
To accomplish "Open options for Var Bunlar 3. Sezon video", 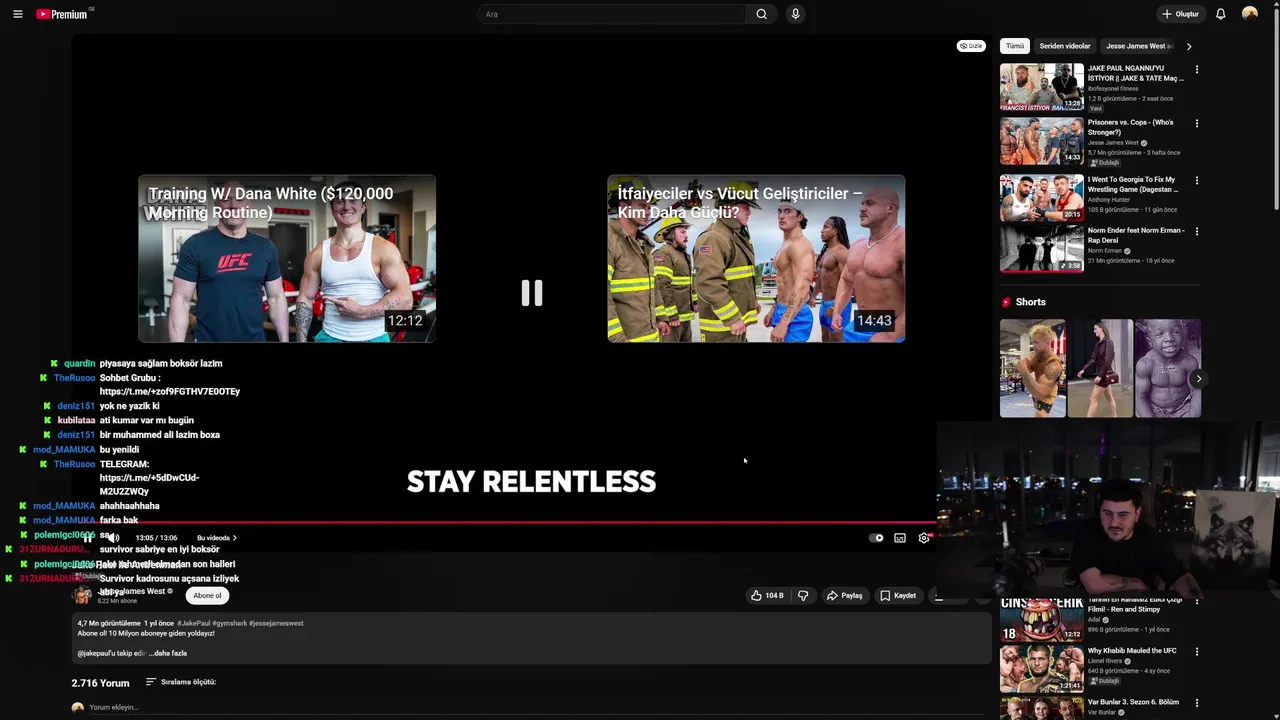I will click(x=1196, y=704).
